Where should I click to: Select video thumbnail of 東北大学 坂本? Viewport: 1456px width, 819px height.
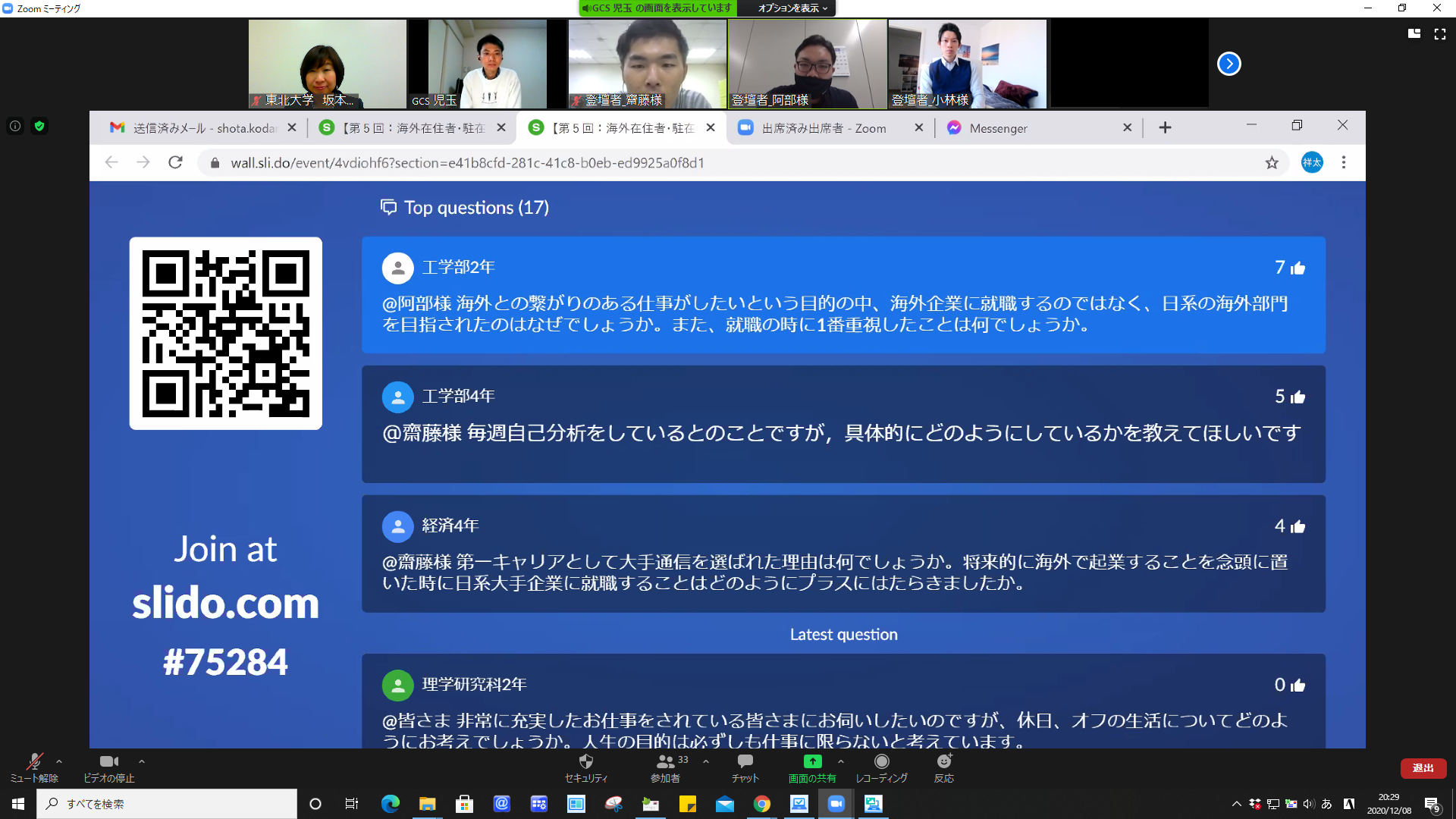point(328,64)
